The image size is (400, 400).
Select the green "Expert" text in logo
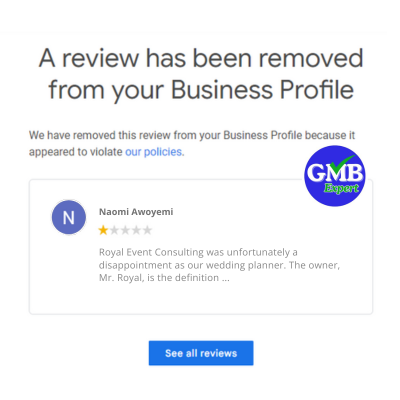point(341,189)
